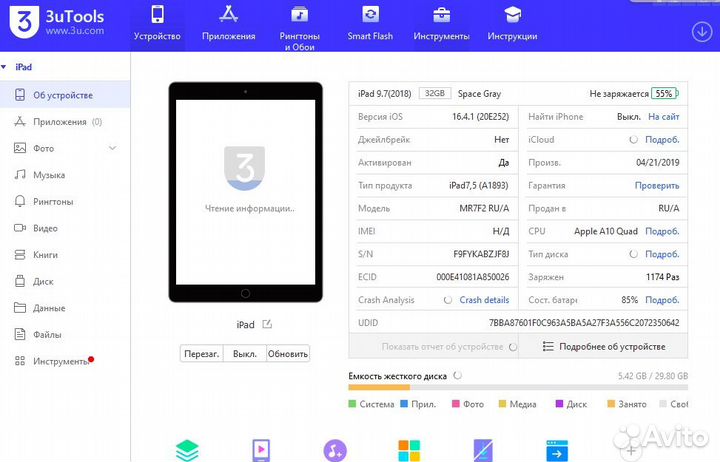
Task: Collapse the iPad device tree
Action: coord(4,67)
